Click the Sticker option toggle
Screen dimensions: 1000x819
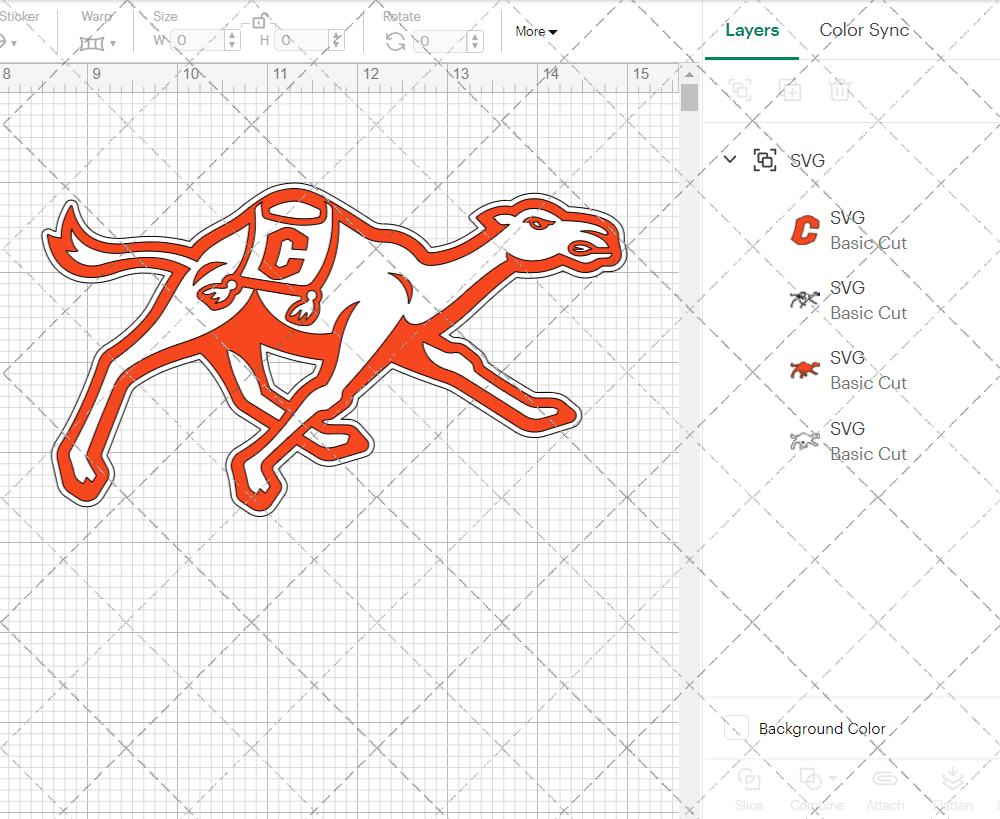(12, 42)
